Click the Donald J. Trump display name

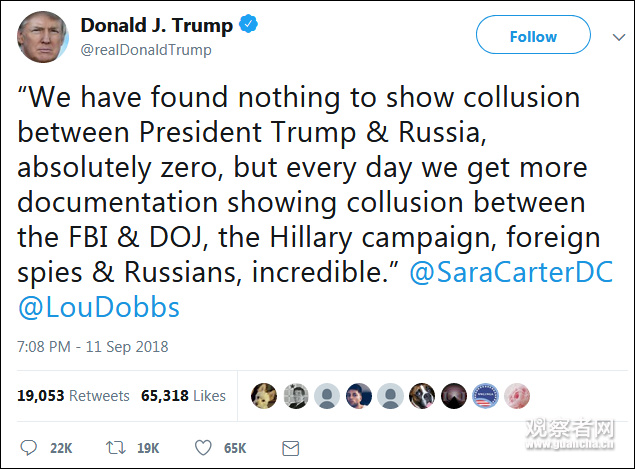[156, 26]
